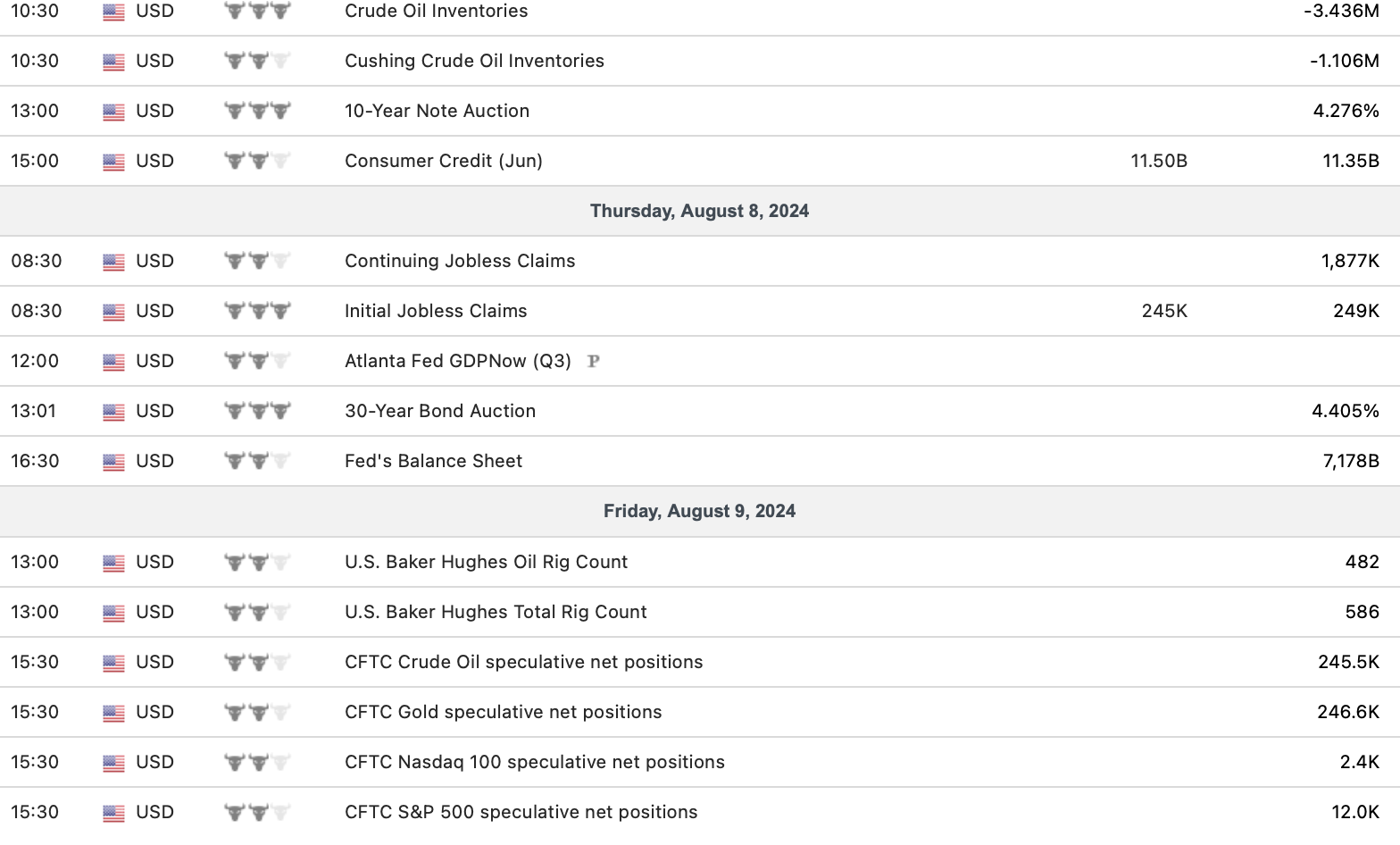
Task: Click the US flag in the Cushing Crude Oil Inventories row
Action: (113, 62)
